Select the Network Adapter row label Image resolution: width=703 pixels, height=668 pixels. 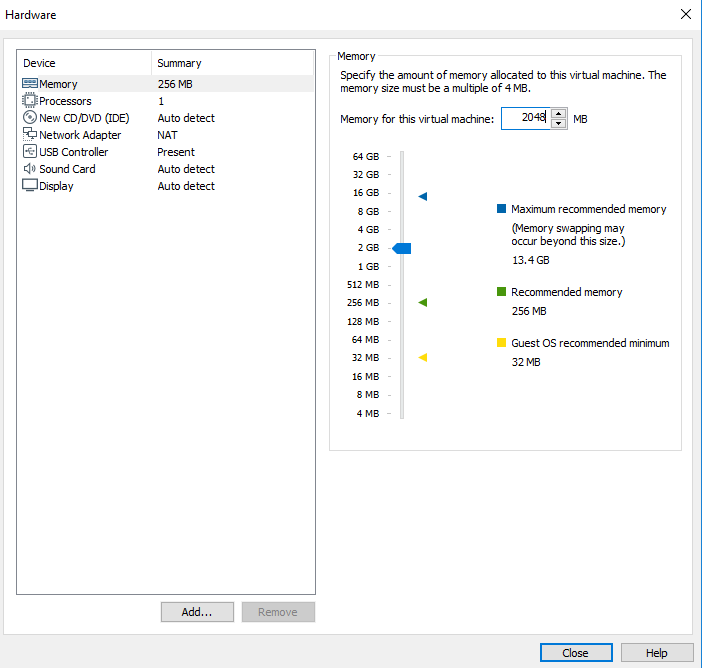pyautogui.click(x=80, y=135)
